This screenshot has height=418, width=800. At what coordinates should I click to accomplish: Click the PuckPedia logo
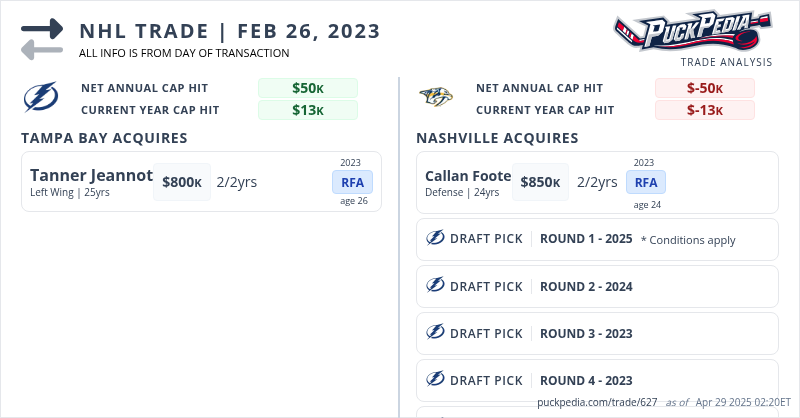point(692,30)
